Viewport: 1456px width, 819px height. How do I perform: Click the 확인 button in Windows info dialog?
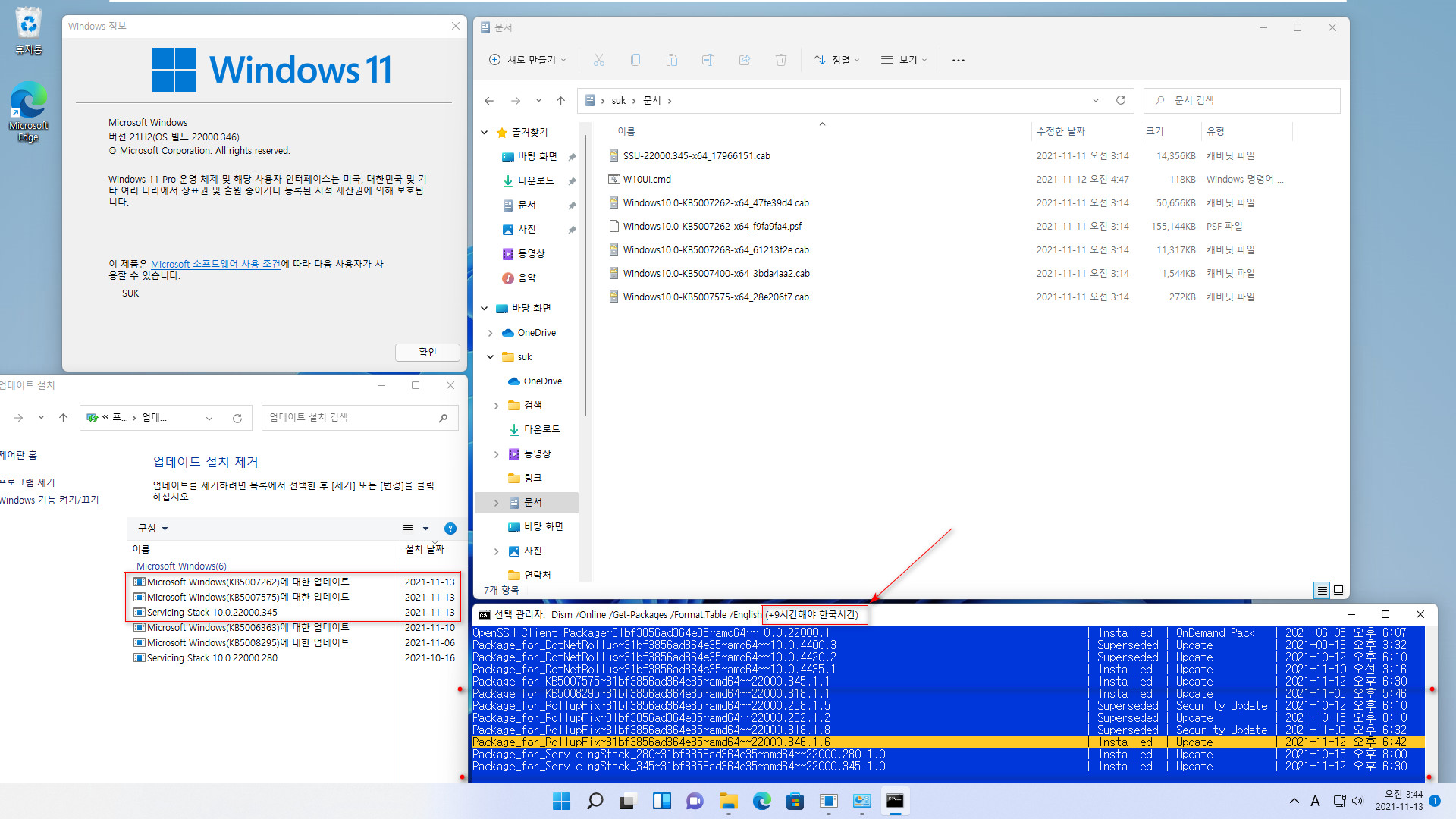point(427,352)
